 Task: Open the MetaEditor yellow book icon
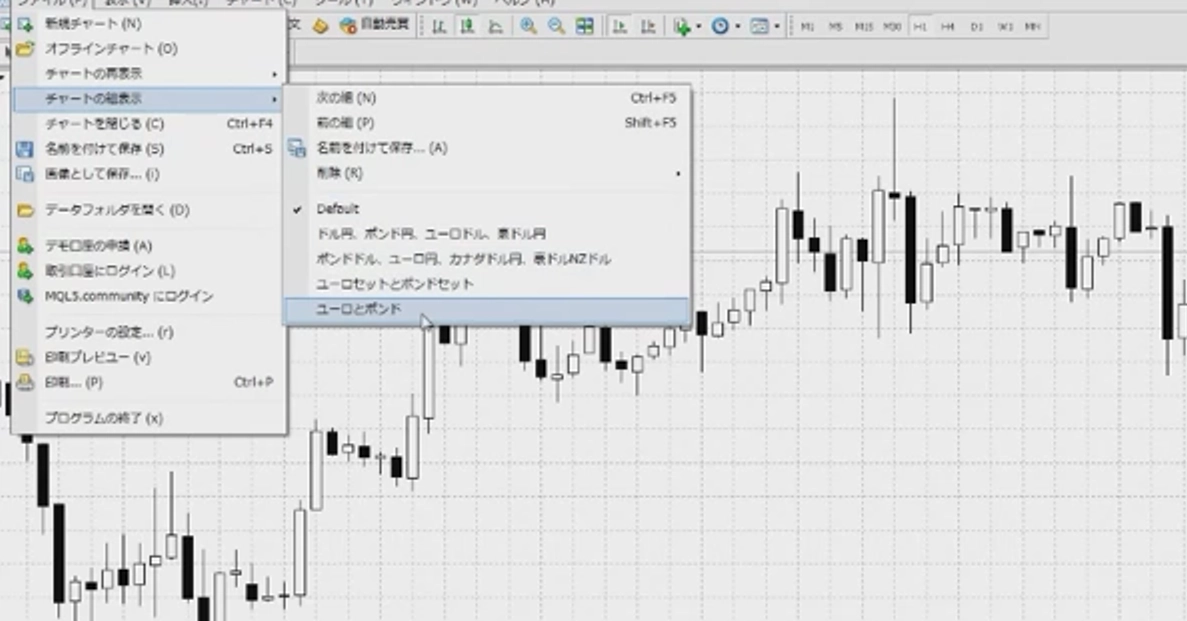click(320, 27)
